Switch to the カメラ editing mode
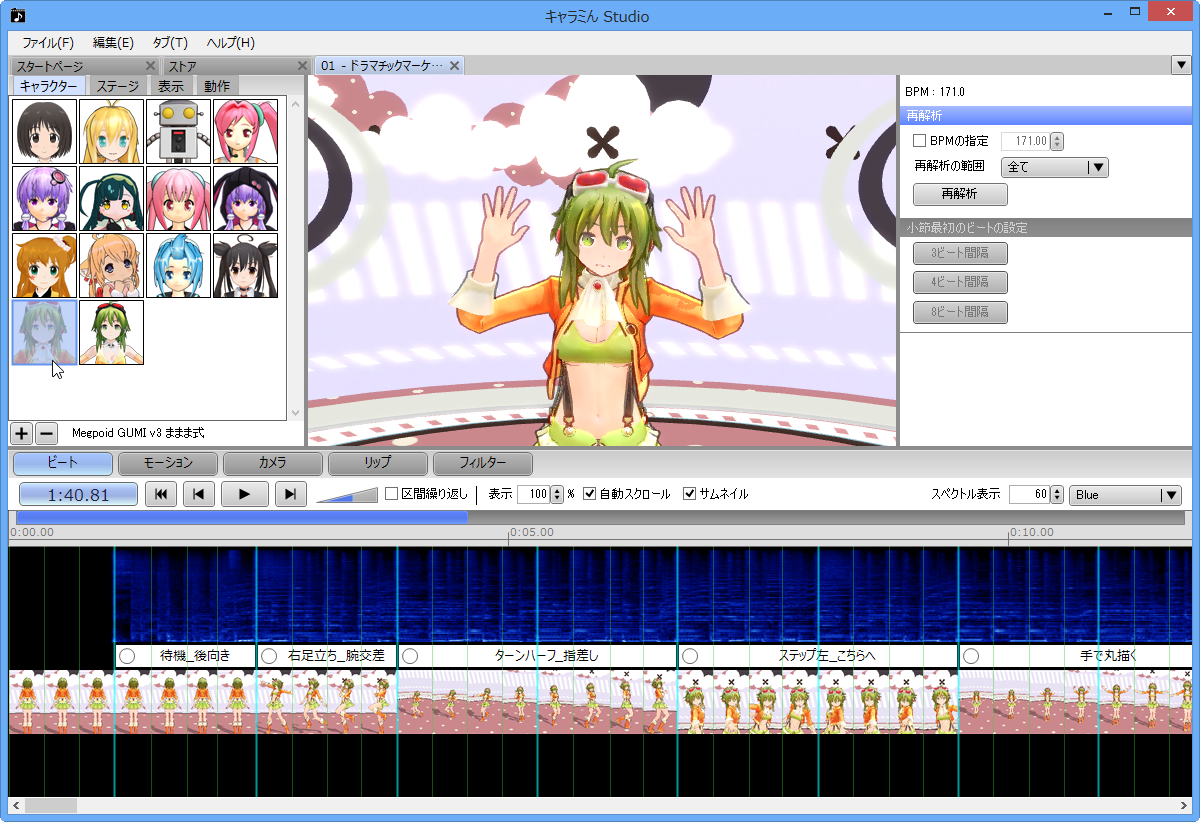Viewport: 1200px width, 822px height. (x=273, y=464)
